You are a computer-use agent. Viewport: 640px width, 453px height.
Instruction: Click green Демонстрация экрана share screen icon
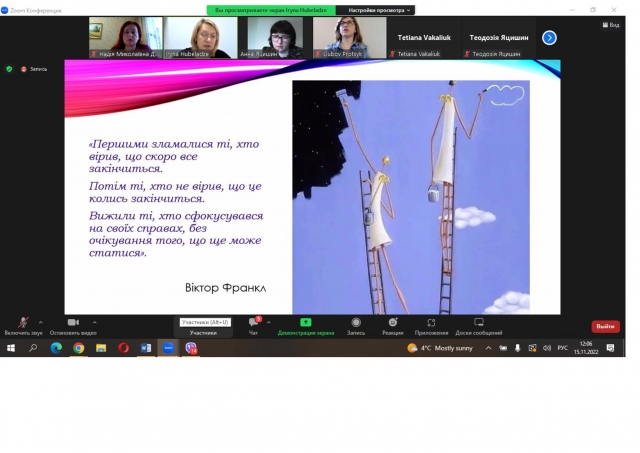pyautogui.click(x=306, y=322)
